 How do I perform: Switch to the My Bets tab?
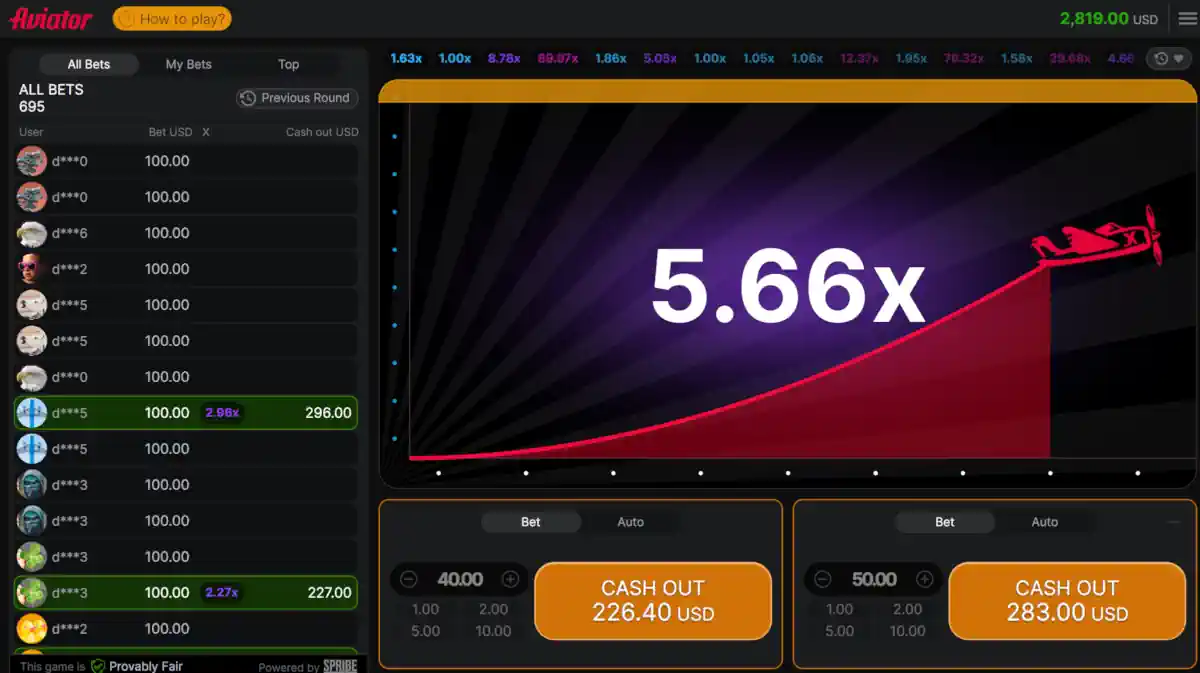pos(188,64)
